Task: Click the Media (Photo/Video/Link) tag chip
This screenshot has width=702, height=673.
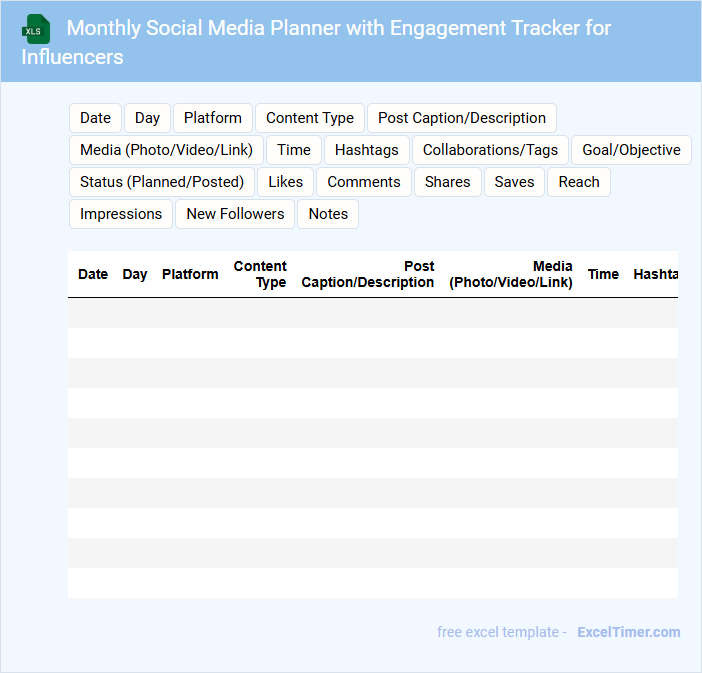Action: click(x=166, y=150)
